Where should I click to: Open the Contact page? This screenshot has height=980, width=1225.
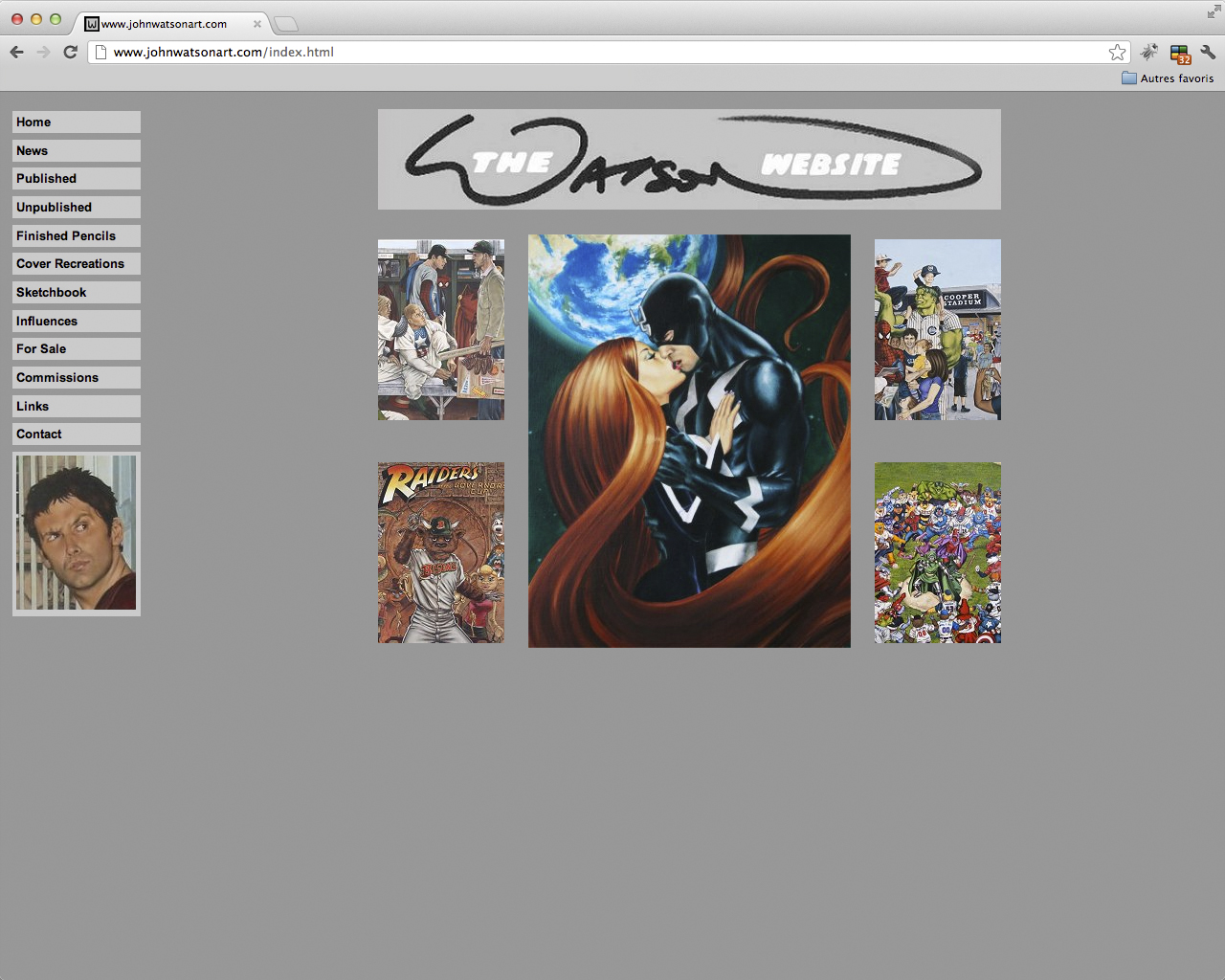(x=77, y=434)
